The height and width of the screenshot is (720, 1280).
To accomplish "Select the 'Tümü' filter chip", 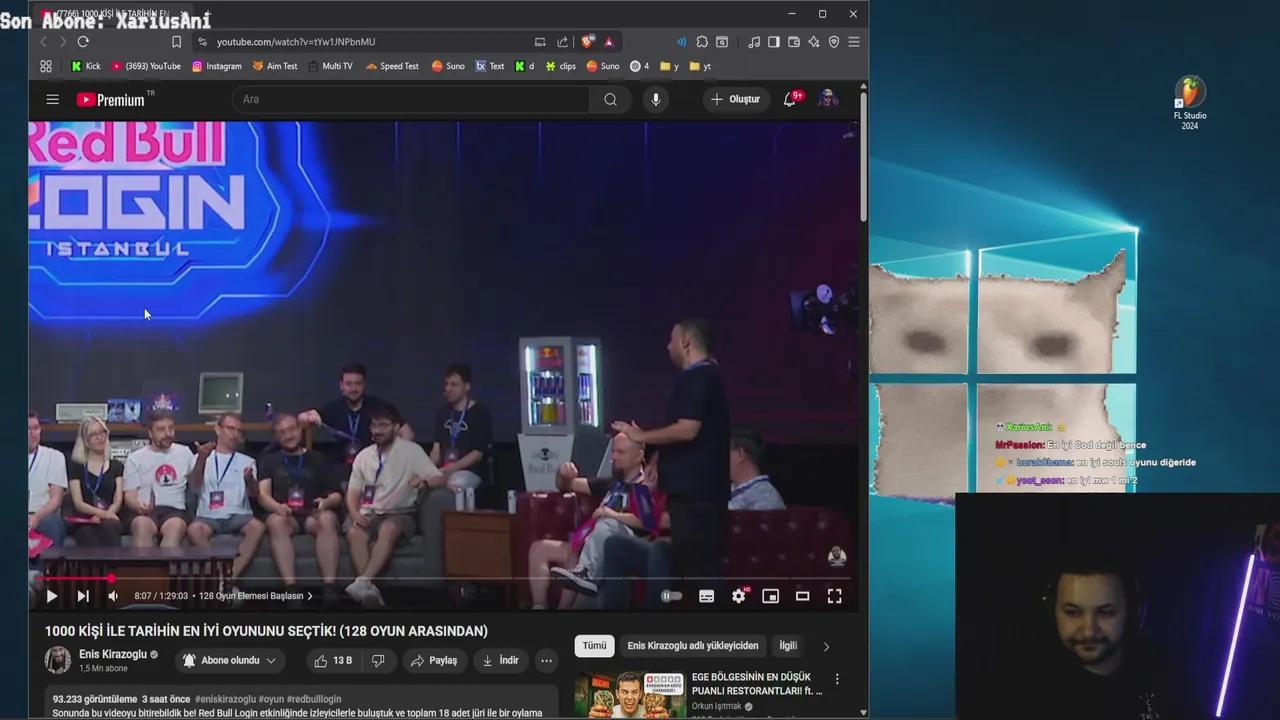I will (x=594, y=646).
